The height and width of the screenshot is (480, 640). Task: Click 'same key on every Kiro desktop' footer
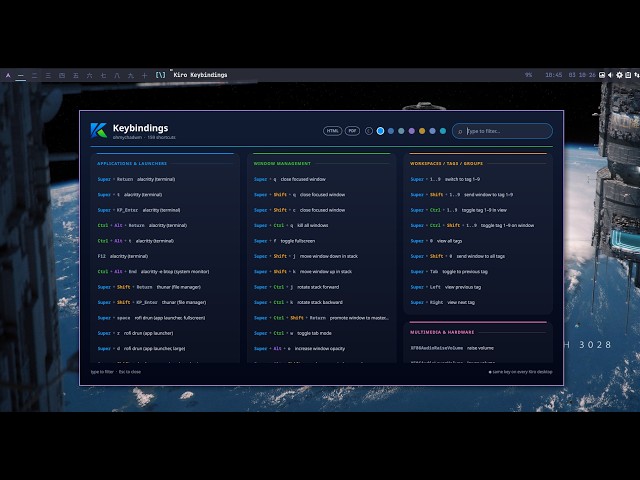(521, 372)
